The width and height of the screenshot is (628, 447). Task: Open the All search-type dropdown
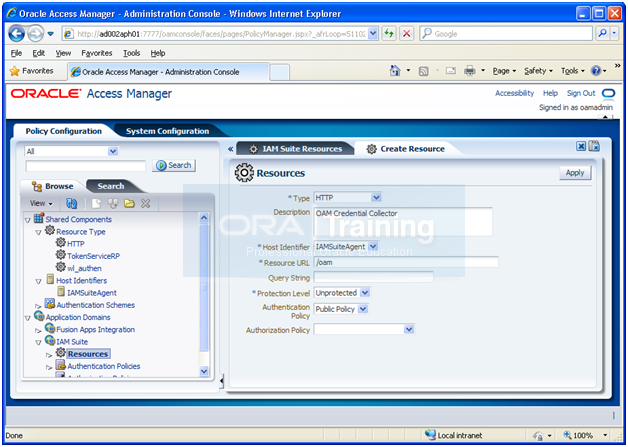tap(113, 151)
